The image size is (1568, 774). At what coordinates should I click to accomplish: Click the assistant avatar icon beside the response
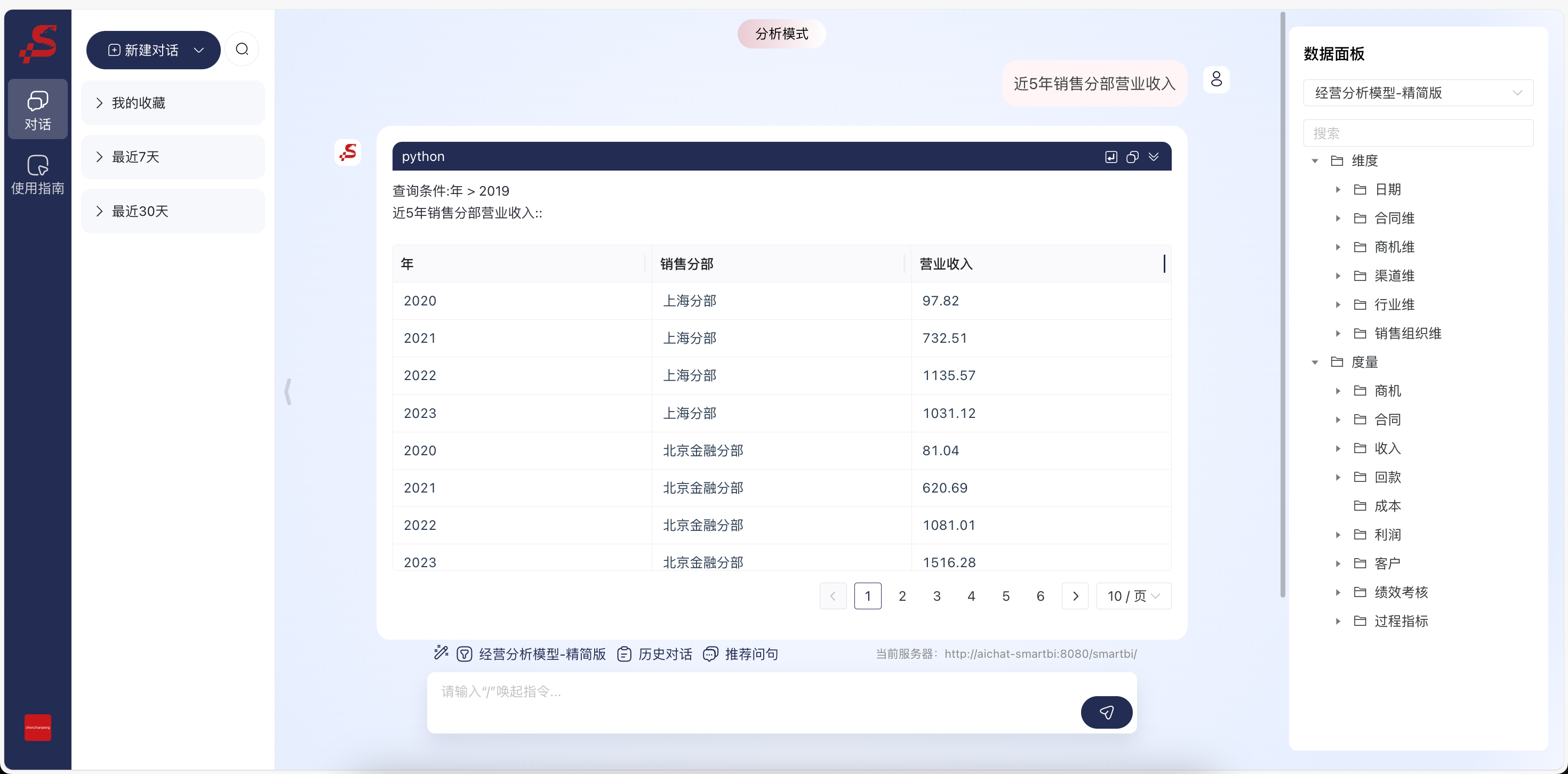[x=348, y=152]
